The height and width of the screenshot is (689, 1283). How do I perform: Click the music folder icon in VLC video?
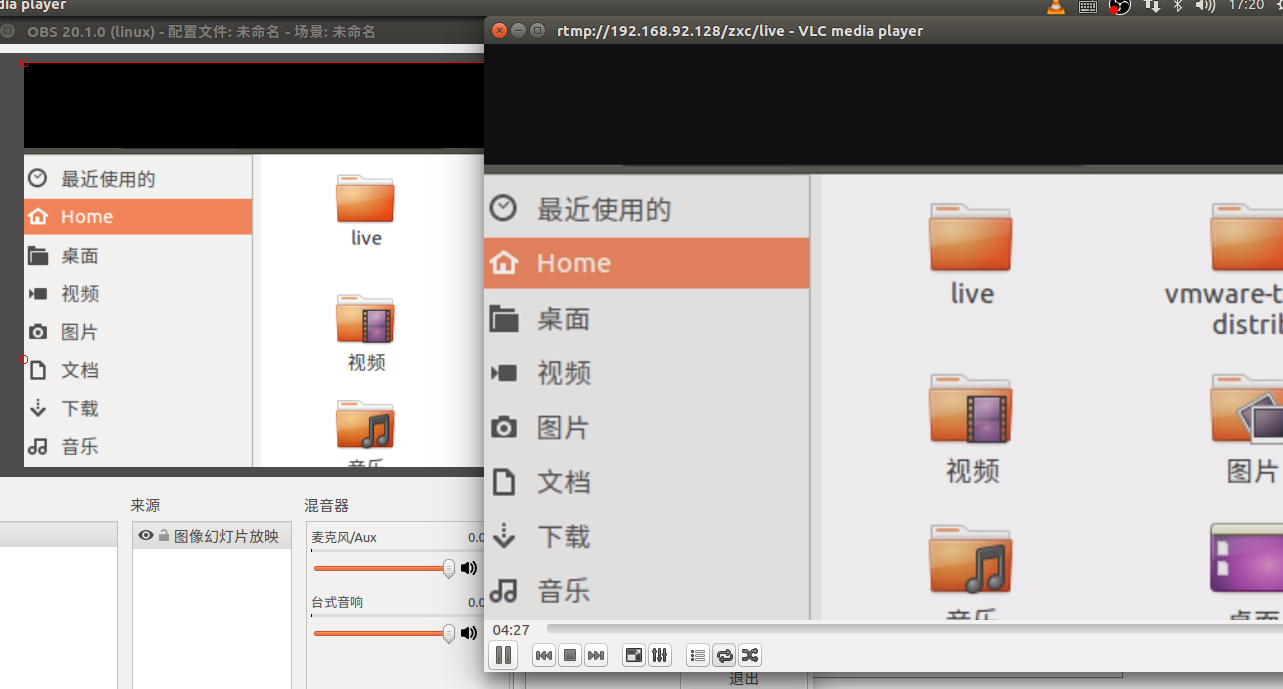pos(971,560)
